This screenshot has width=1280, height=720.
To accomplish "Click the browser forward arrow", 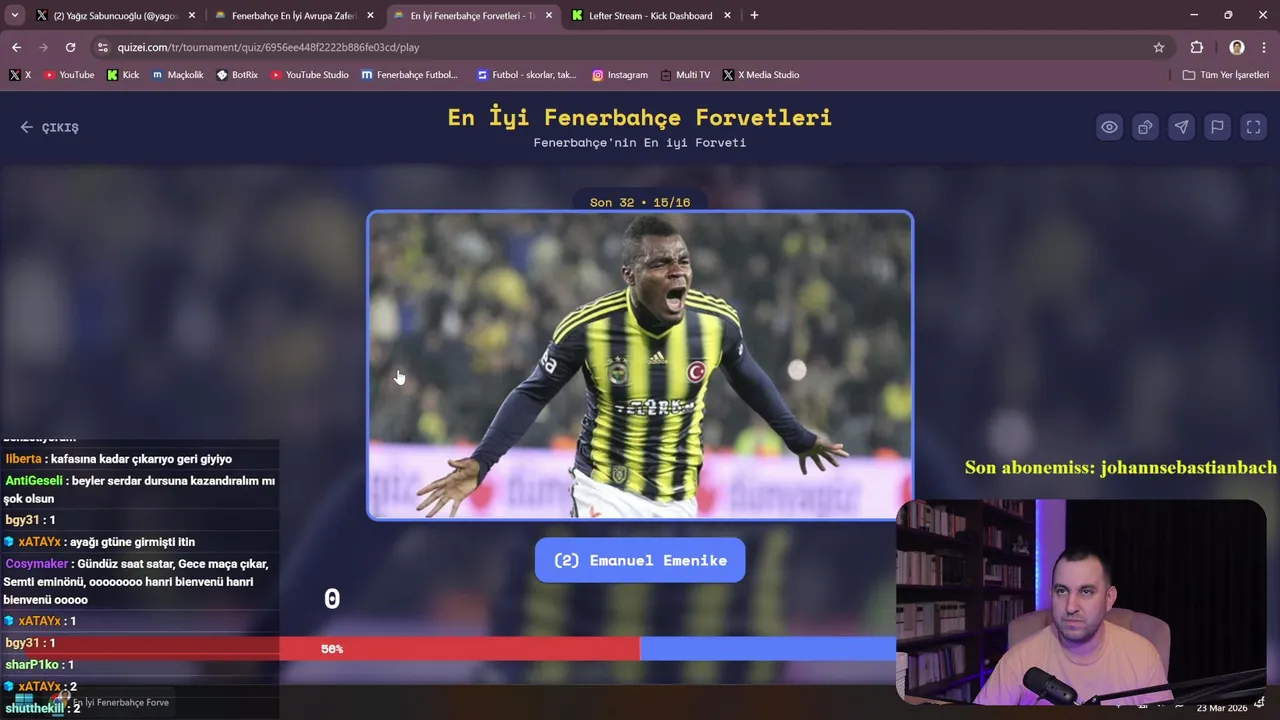I will 43,47.
